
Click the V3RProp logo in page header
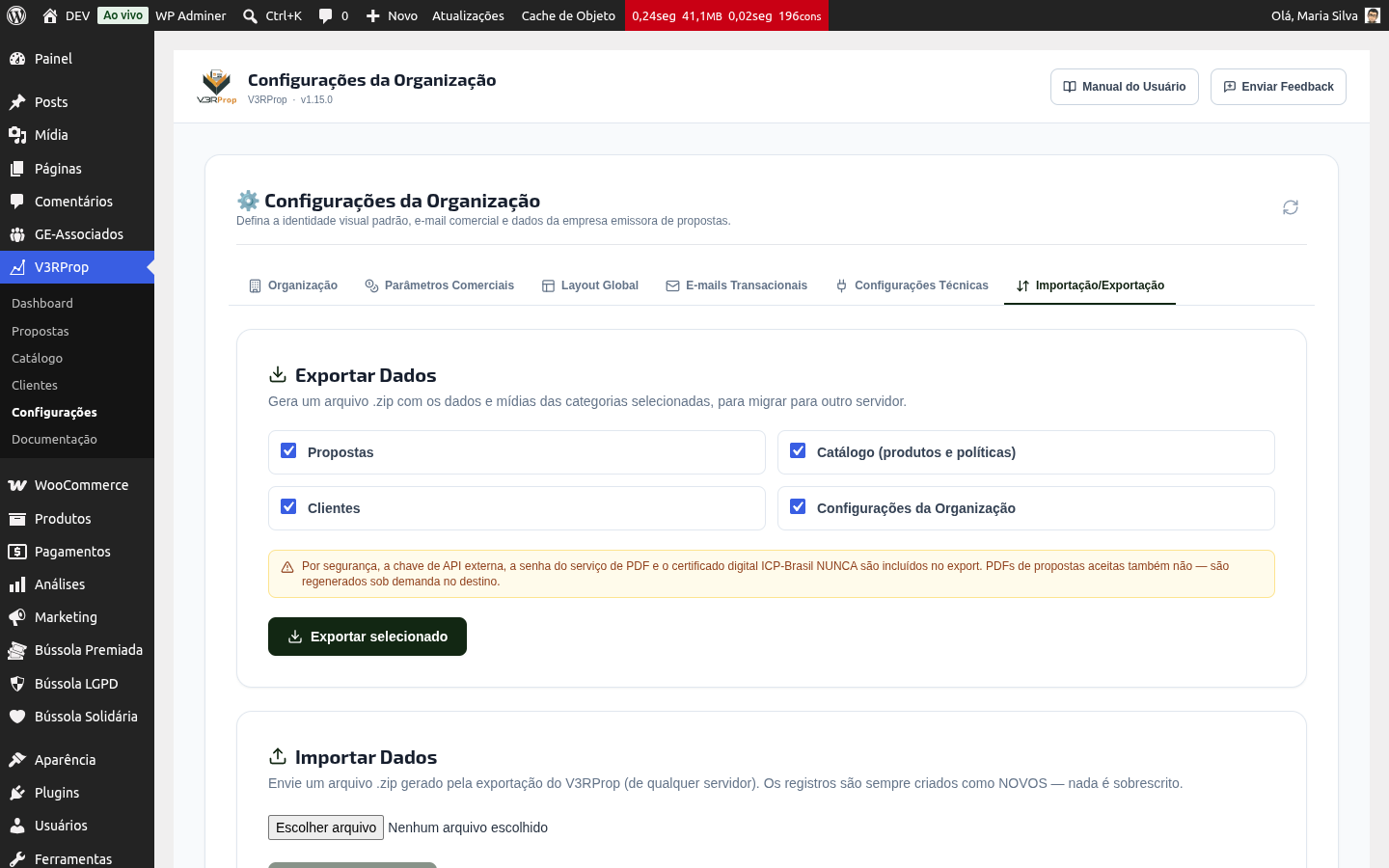click(216, 87)
